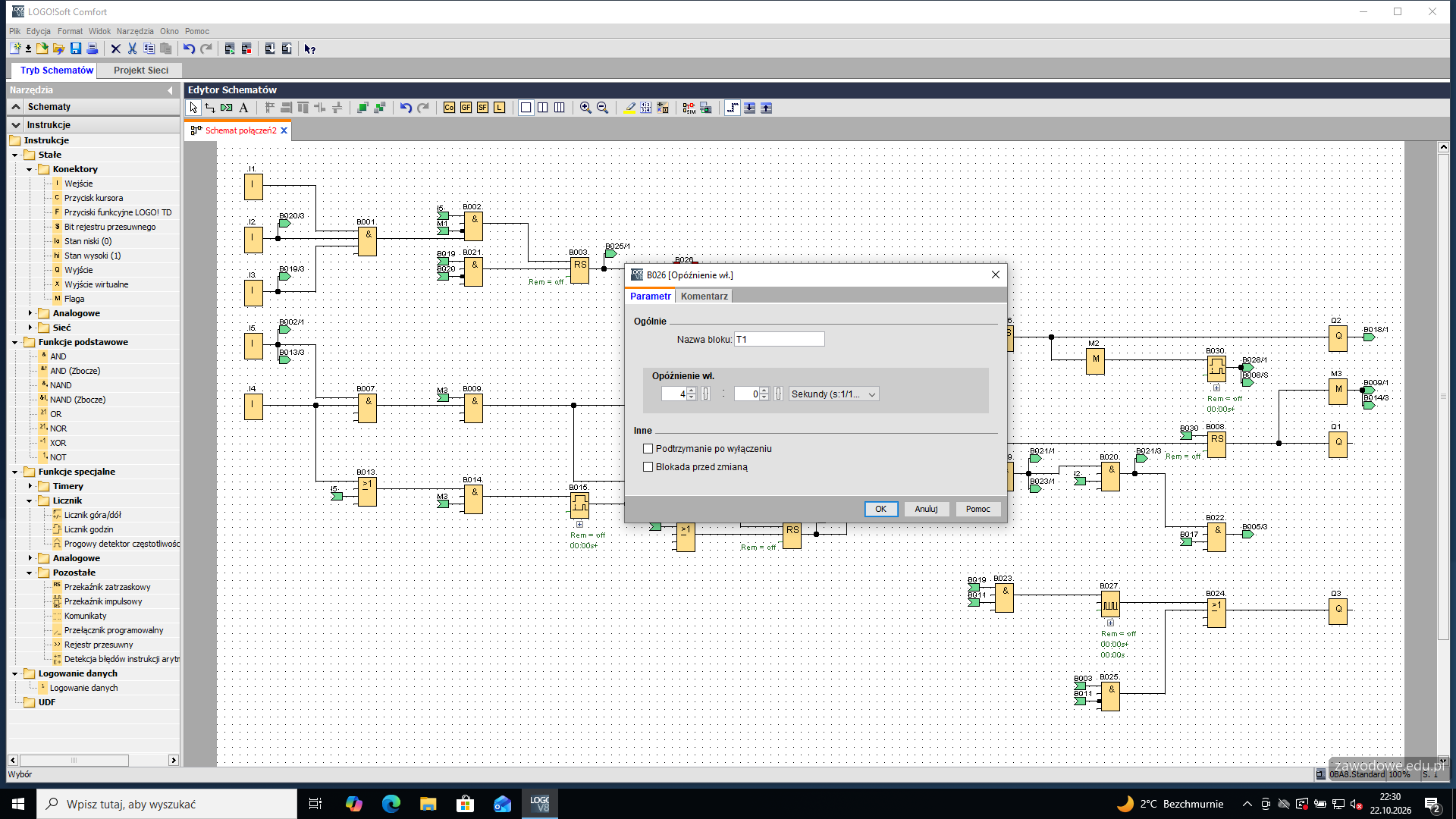This screenshot has height=819, width=1456.
Task: Click the zoom in magnifier icon
Action: point(585,108)
